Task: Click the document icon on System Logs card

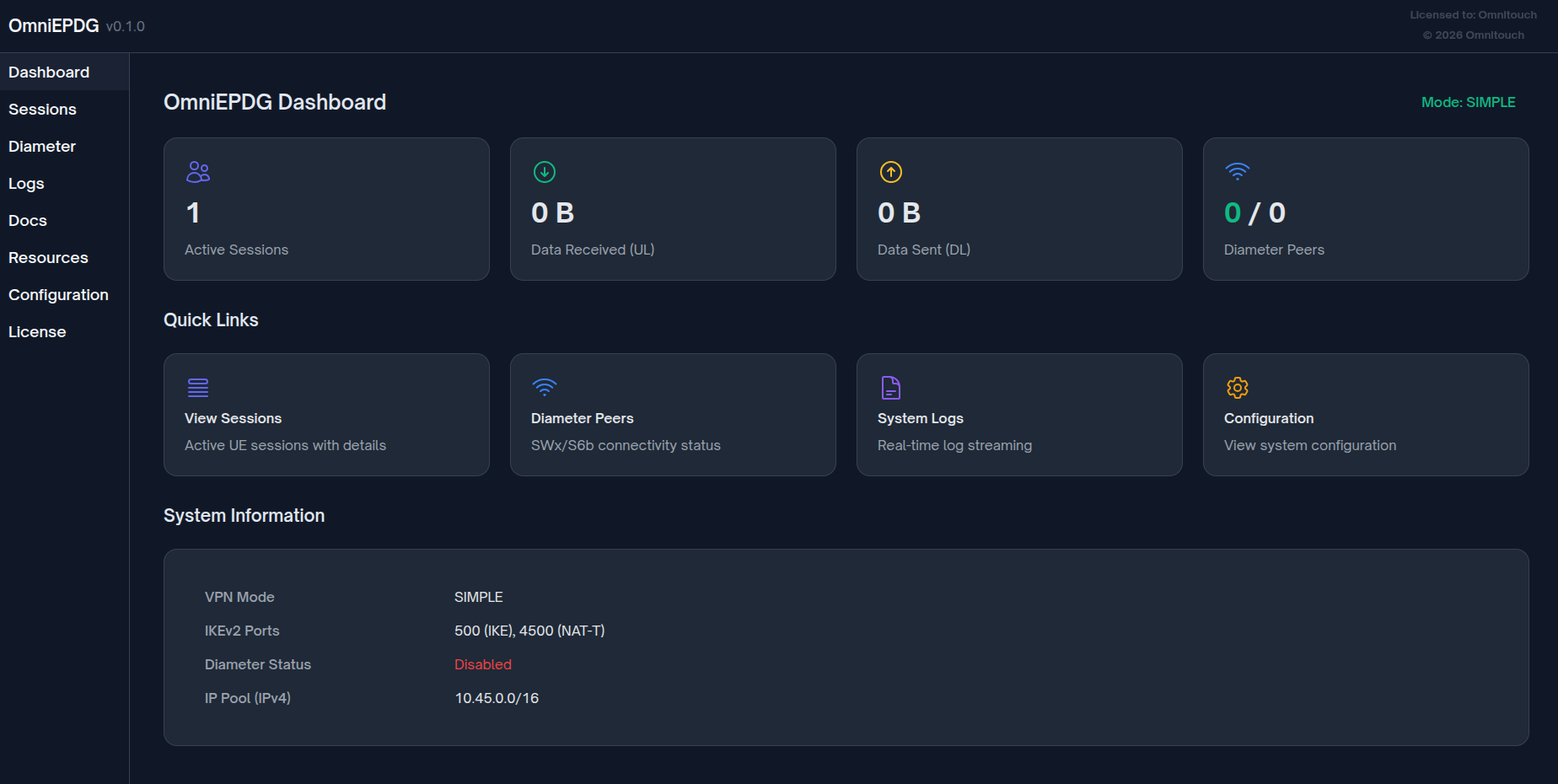Action: pos(890,387)
